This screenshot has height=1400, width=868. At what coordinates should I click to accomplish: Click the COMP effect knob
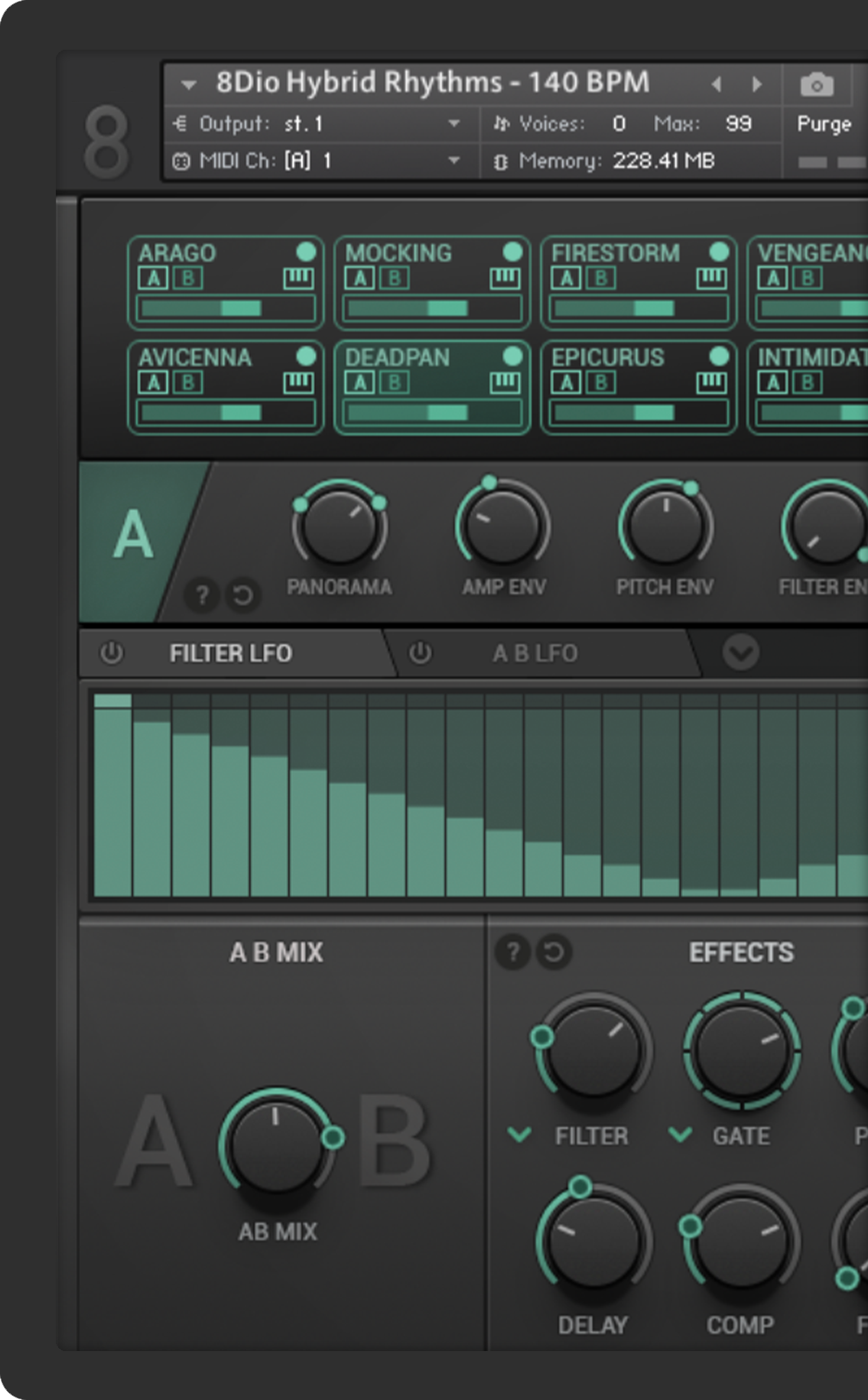point(740,1241)
